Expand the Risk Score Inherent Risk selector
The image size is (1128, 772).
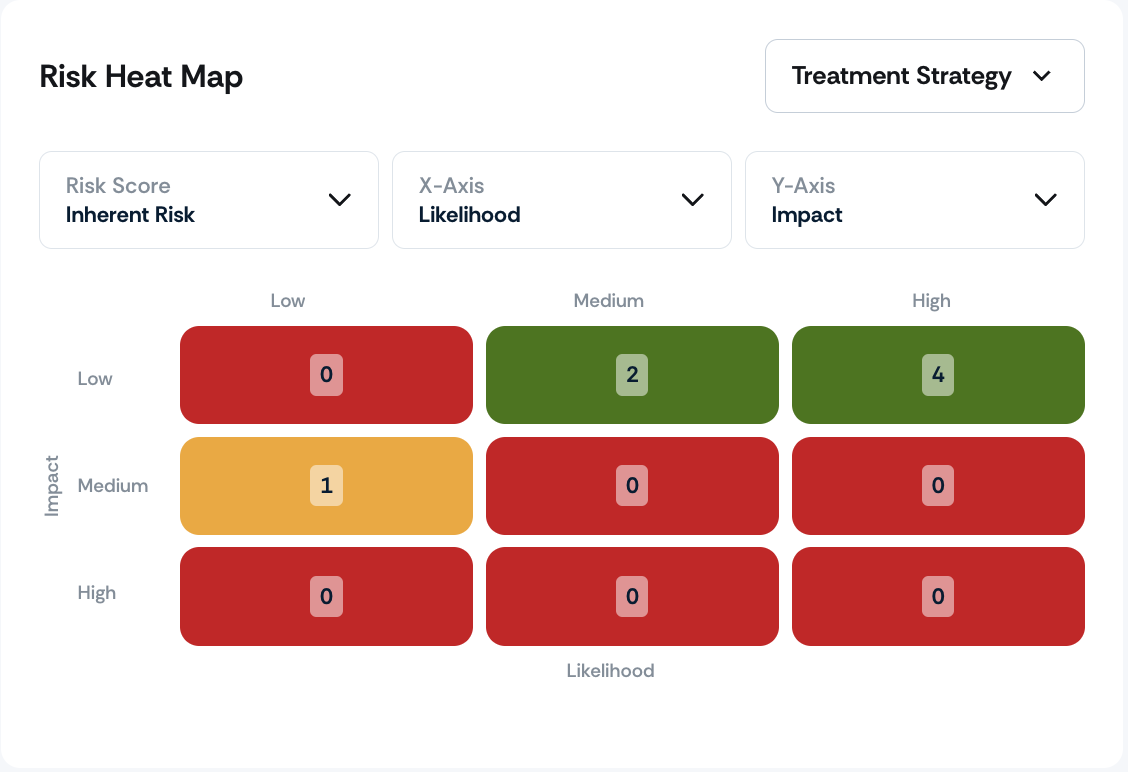point(209,200)
